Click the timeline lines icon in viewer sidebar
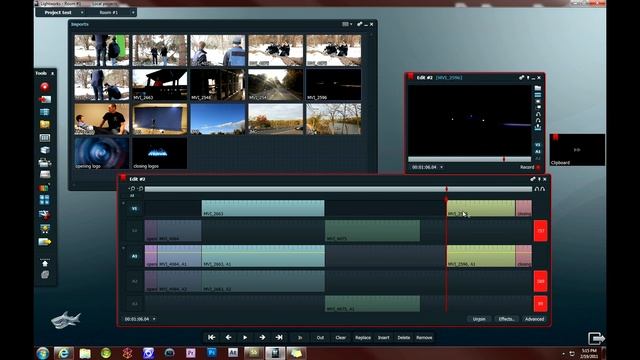 [x=538, y=95]
